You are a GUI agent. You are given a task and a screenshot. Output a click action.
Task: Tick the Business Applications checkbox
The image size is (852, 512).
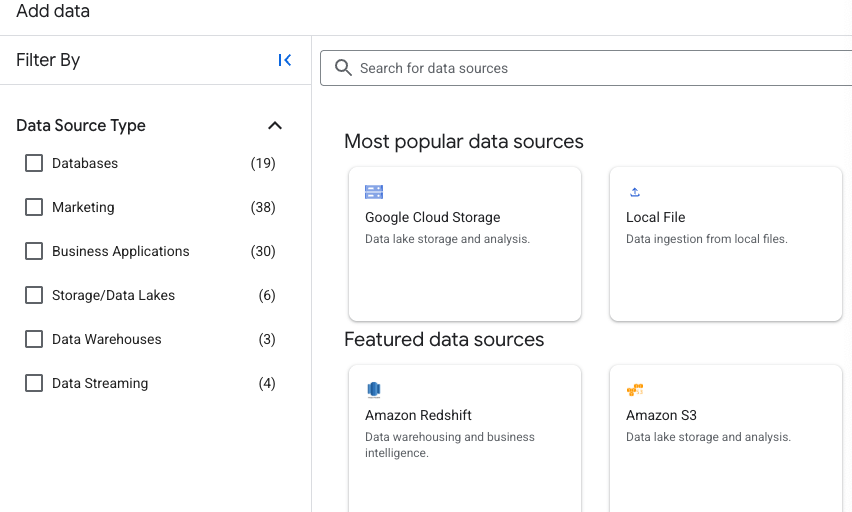[x=34, y=251]
